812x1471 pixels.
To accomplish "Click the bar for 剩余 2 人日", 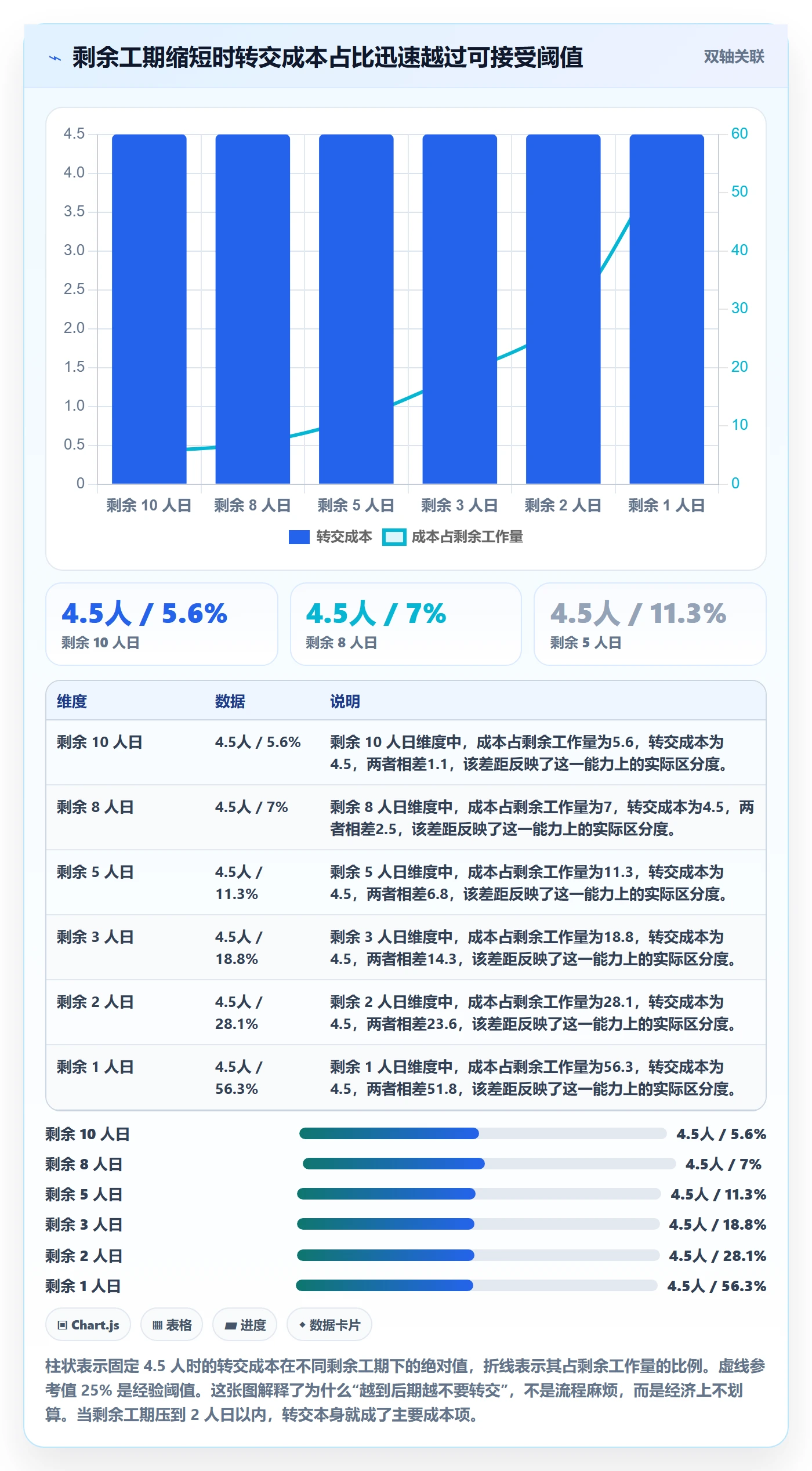I will 563,309.
